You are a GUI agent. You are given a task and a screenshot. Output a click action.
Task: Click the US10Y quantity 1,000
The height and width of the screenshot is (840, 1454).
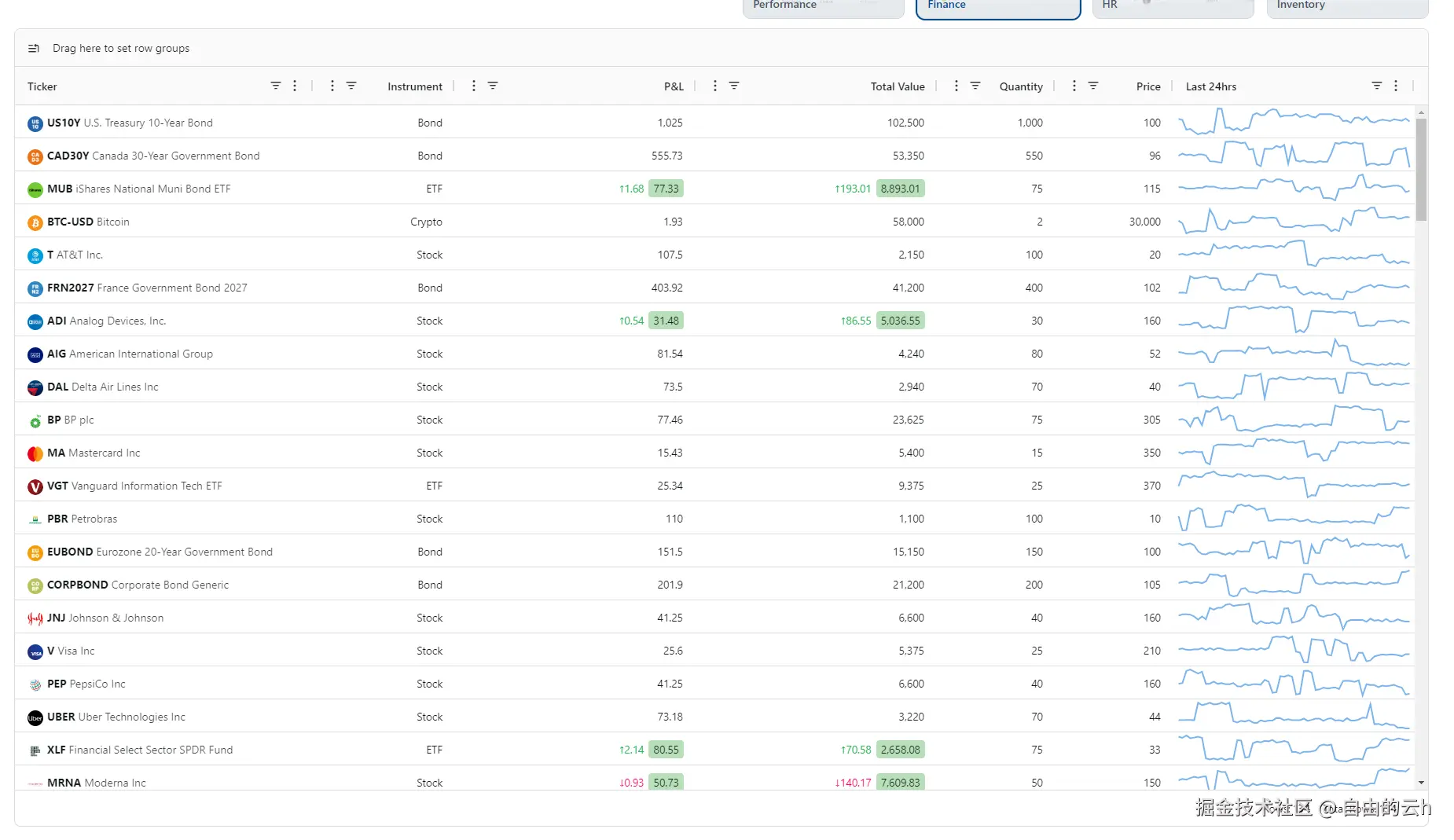coord(1030,123)
